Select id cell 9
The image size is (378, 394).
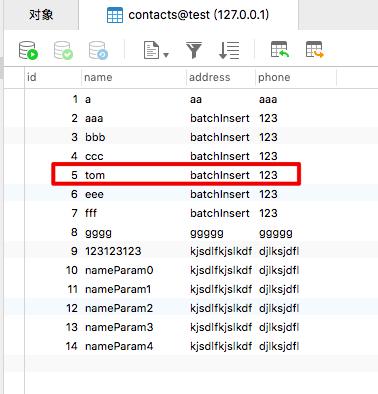point(74,251)
